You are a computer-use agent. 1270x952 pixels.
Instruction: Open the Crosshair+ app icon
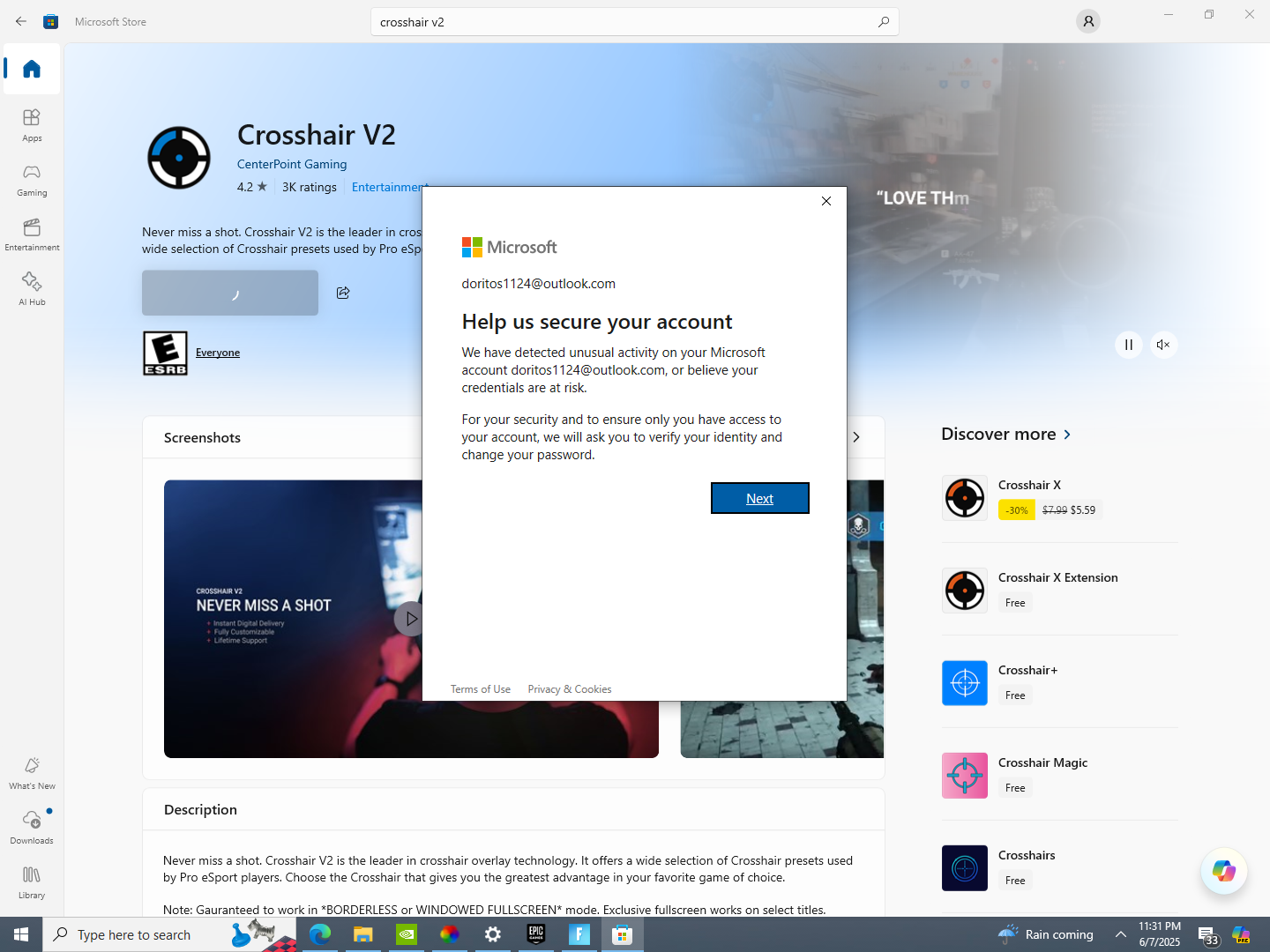[x=965, y=683]
